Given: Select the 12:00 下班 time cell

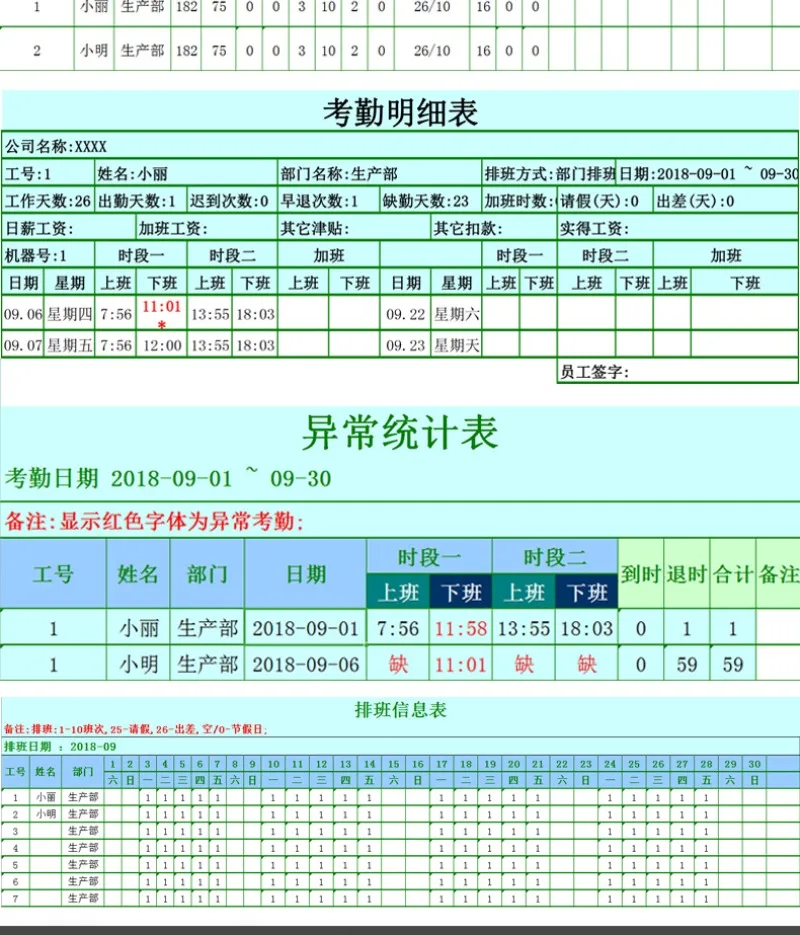Looking at the screenshot, I should click(162, 345).
